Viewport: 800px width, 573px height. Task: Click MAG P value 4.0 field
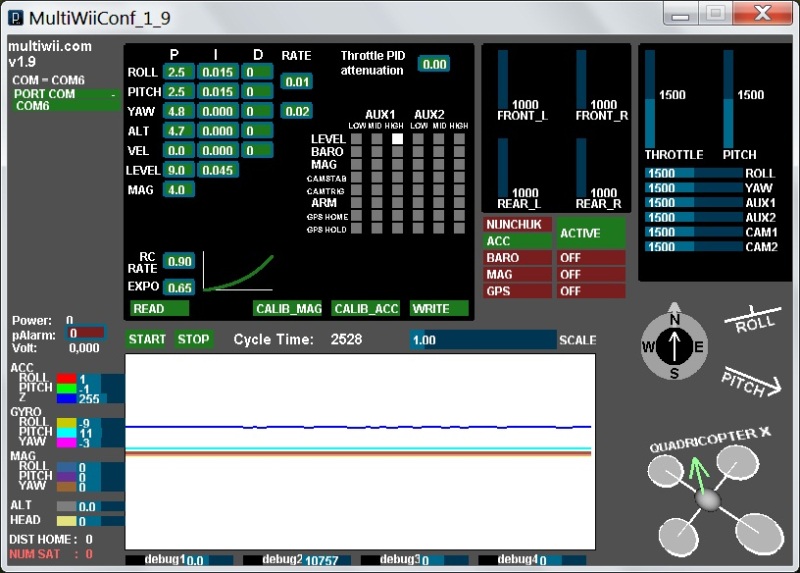(179, 190)
